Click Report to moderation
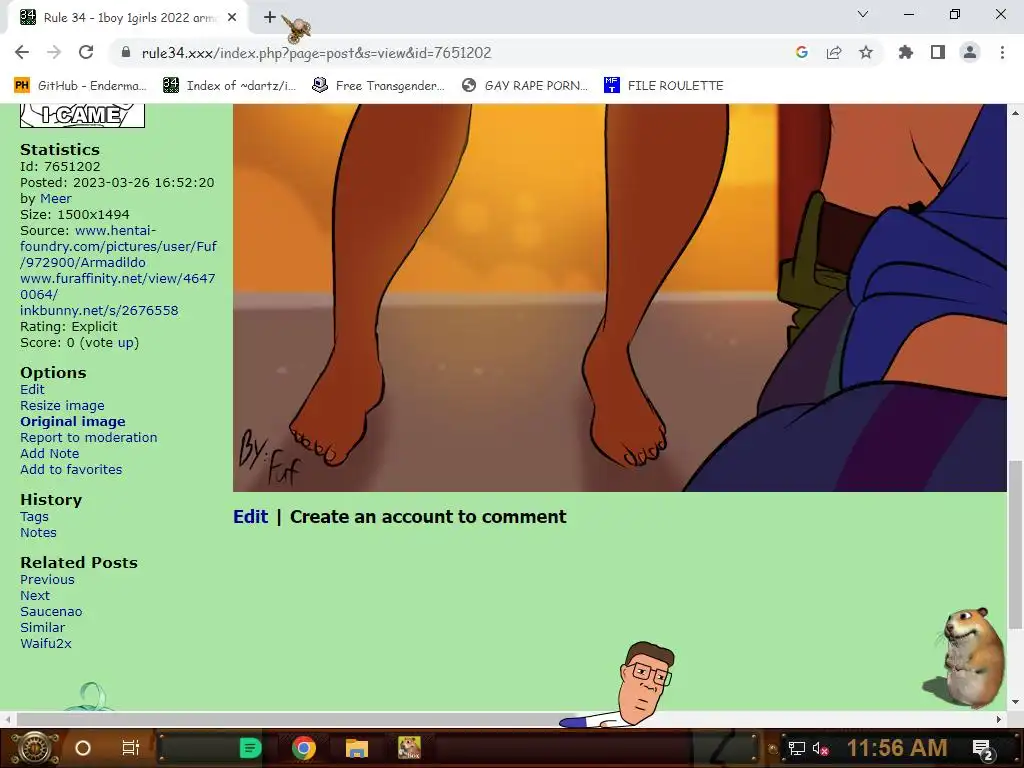Image resolution: width=1024 pixels, height=768 pixels. [x=89, y=438]
